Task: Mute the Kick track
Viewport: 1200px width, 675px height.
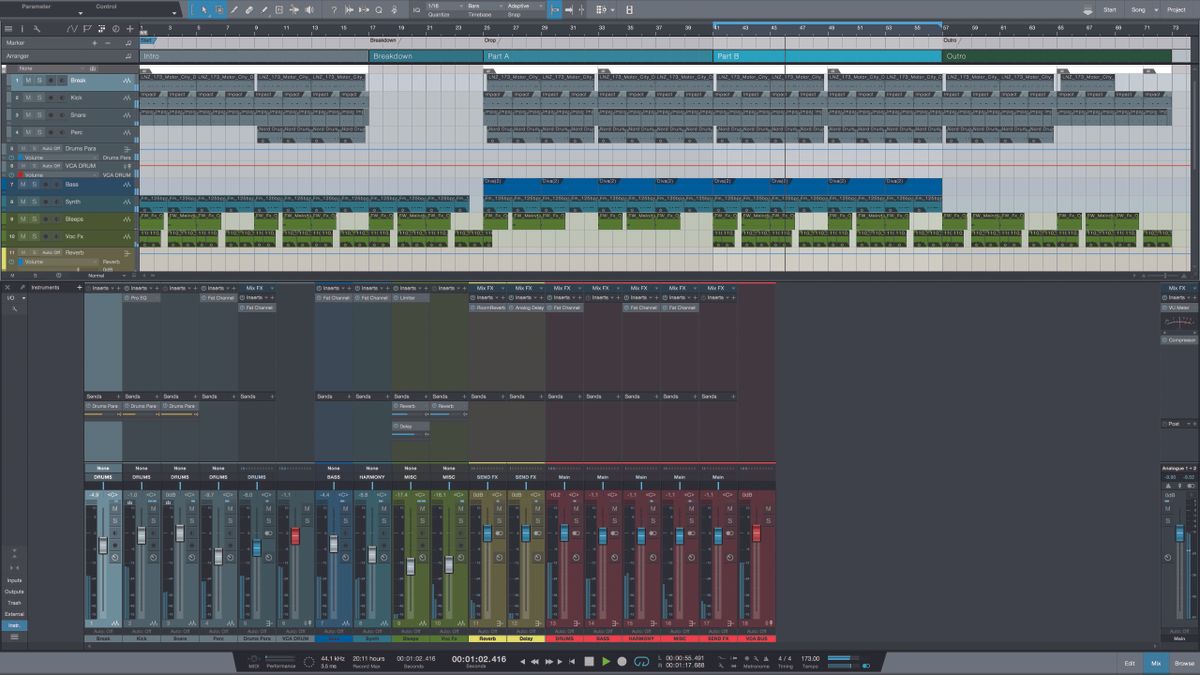Action: coord(27,97)
